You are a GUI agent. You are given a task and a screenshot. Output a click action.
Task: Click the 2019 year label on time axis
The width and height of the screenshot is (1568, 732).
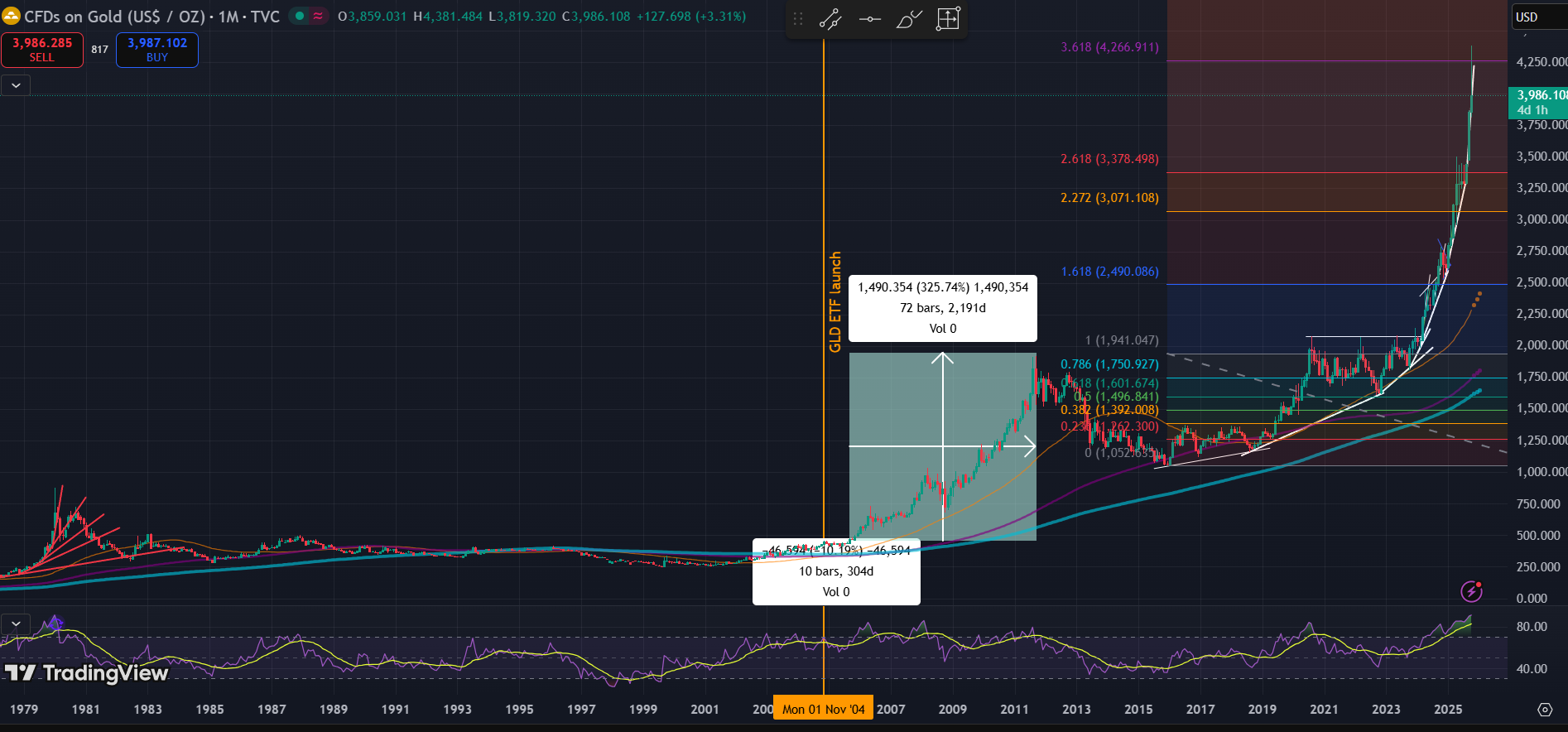(1263, 710)
